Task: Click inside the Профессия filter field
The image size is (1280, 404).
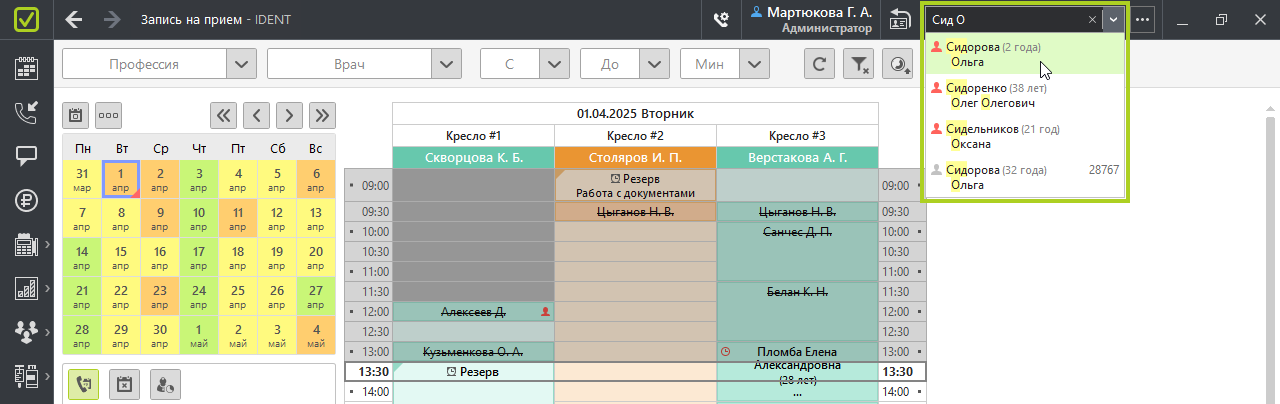Action: tap(144, 64)
